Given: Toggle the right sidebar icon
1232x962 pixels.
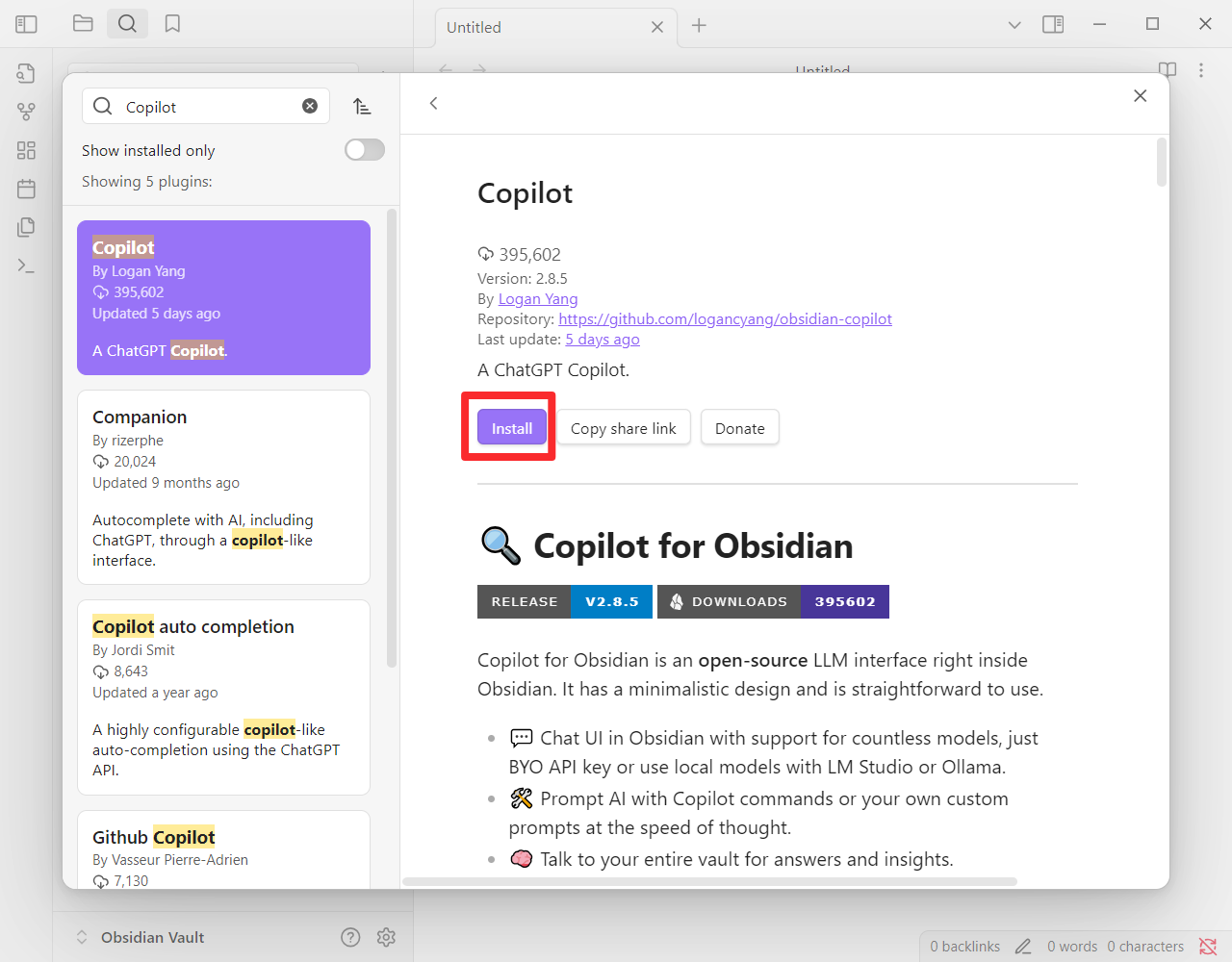Looking at the screenshot, I should pos(1053,24).
